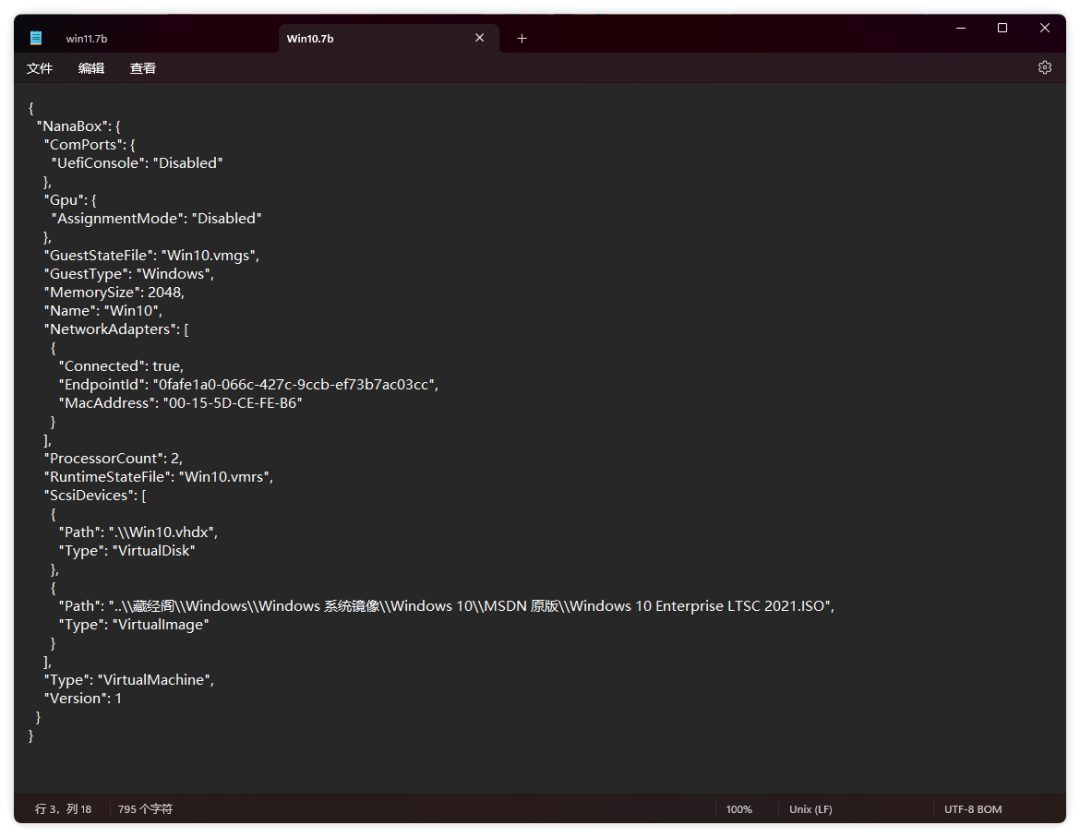1080x837 pixels.
Task: Click line and column indicator 行 3, 列 18
Action: (63, 809)
